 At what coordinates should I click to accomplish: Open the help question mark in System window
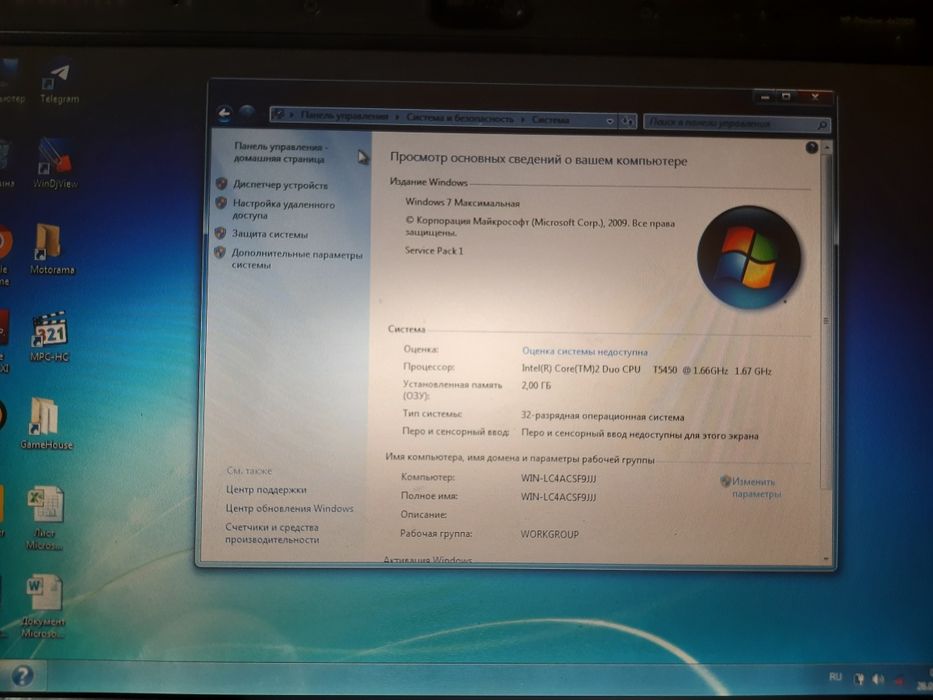[812, 148]
